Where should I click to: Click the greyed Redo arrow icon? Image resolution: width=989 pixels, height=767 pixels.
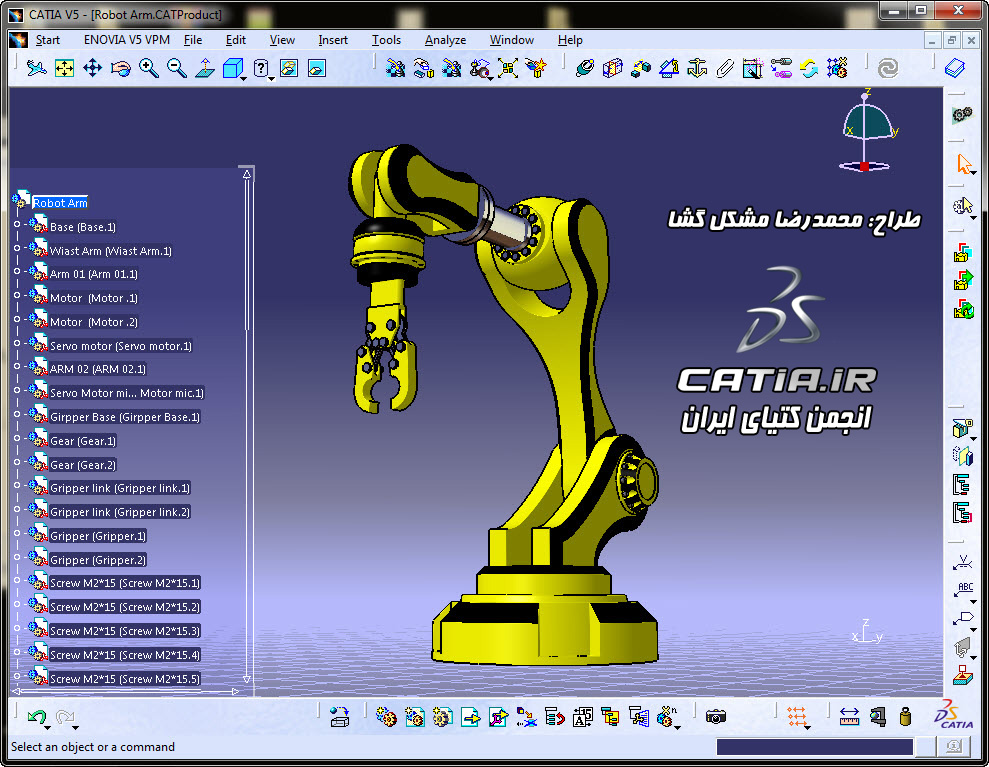[64, 717]
